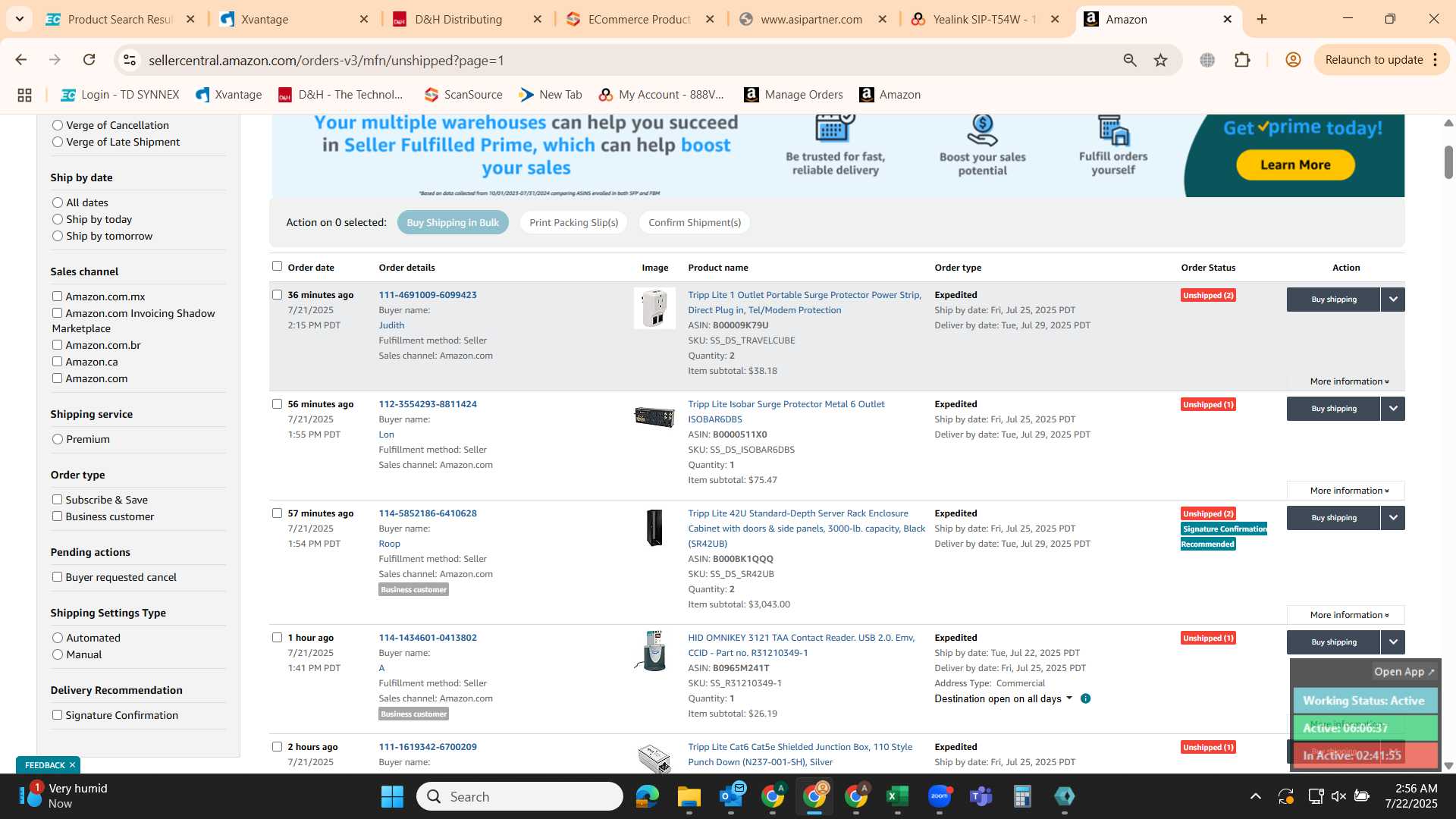Viewport: 1456px width, 819px height.
Task: Check the Amazon.ca sales channel box
Action: pos(57,362)
